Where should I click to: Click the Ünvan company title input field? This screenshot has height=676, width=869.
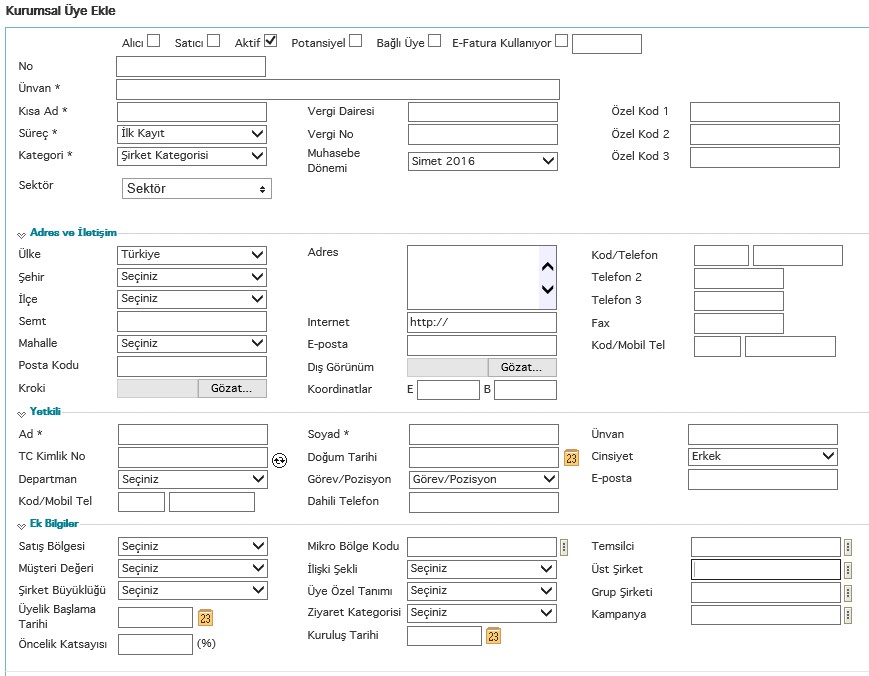point(337,89)
